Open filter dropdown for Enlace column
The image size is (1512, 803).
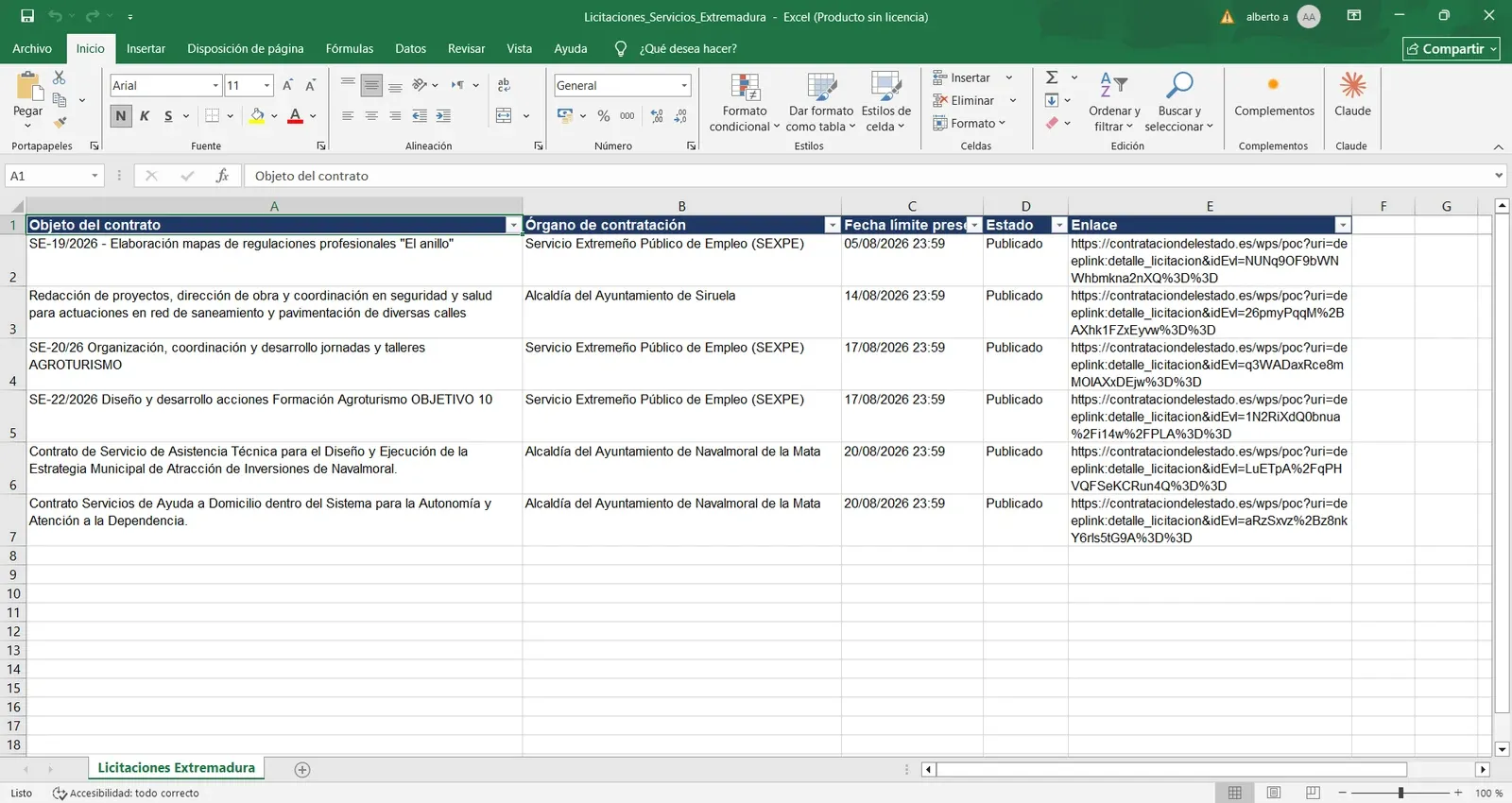(x=1342, y=225)
